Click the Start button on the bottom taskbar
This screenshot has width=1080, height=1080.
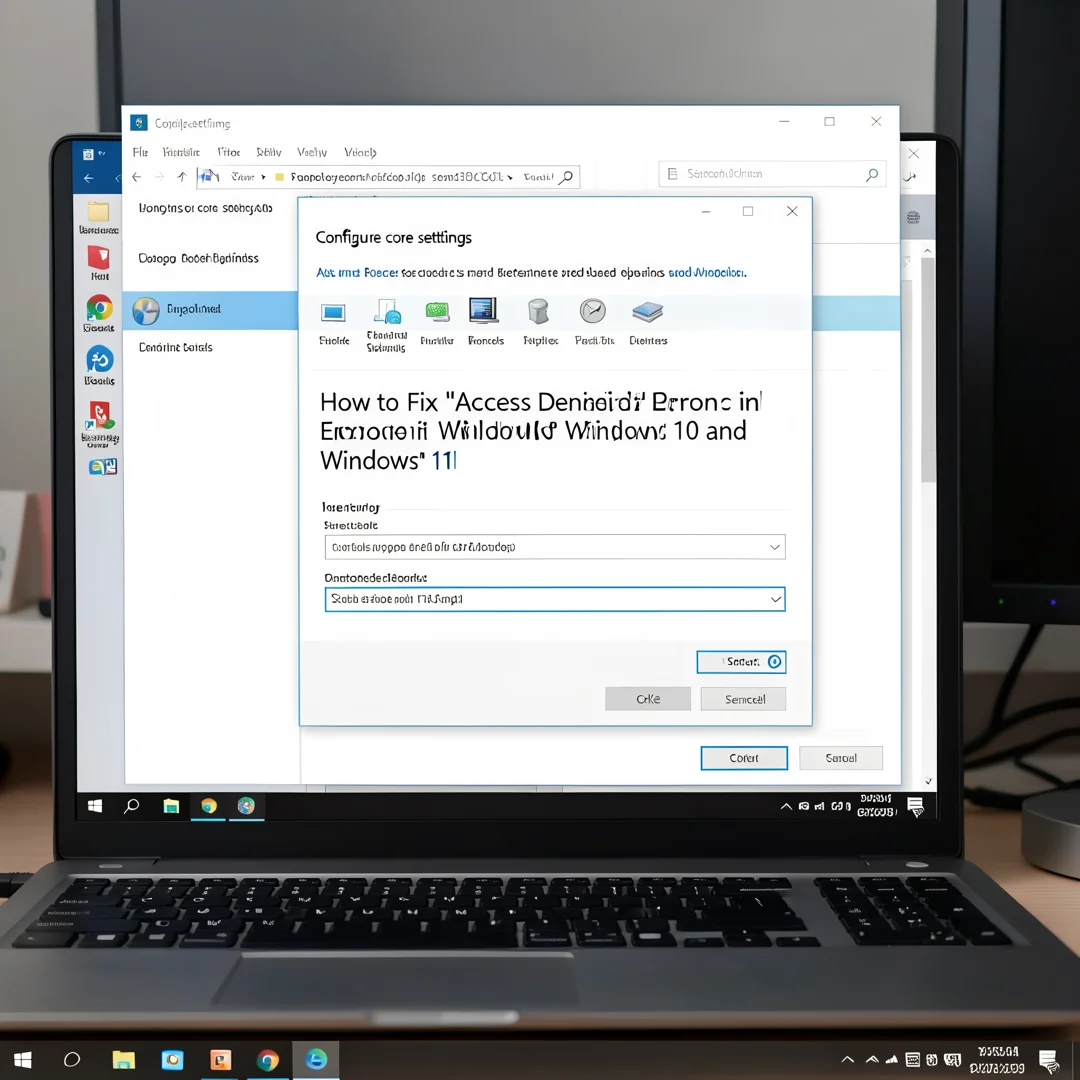click(23, 1059)
